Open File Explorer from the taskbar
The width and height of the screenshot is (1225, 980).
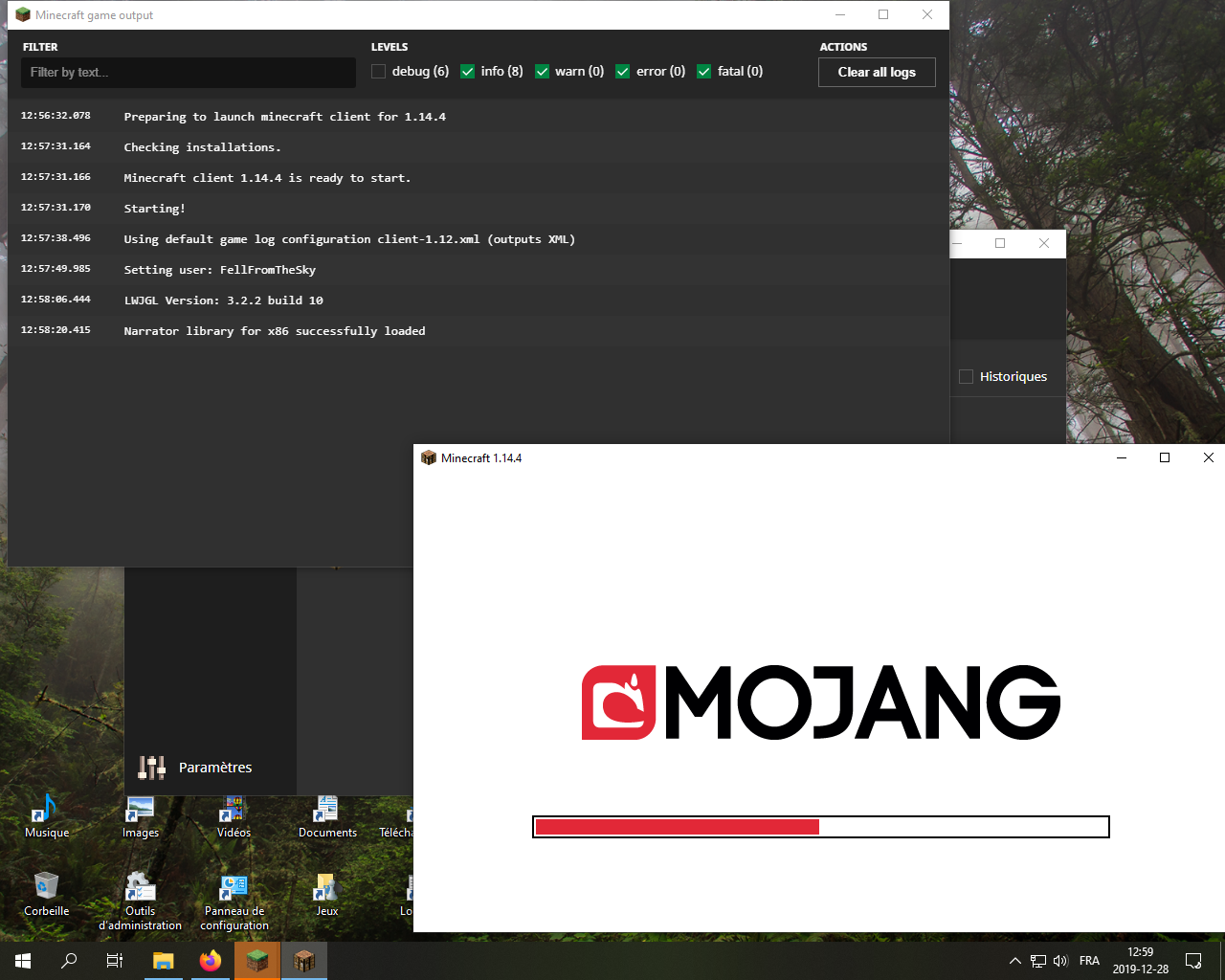click(x=164, y=961)
